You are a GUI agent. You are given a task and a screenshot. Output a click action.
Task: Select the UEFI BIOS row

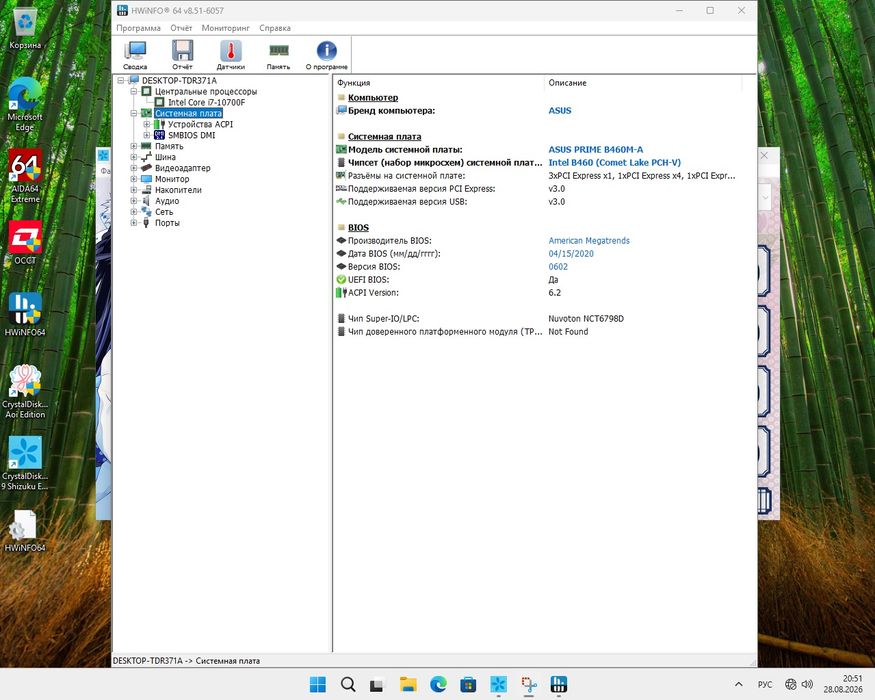pos(539,280)
